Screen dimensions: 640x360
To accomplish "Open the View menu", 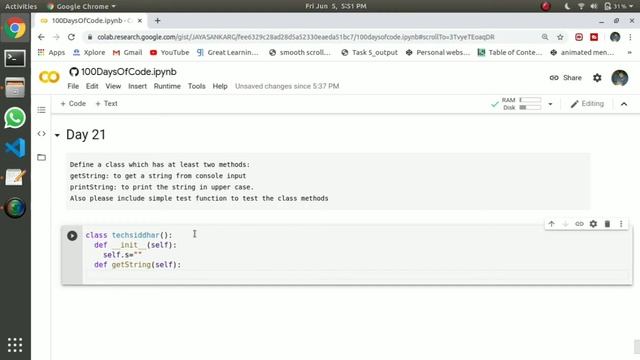I will point(113,86).
